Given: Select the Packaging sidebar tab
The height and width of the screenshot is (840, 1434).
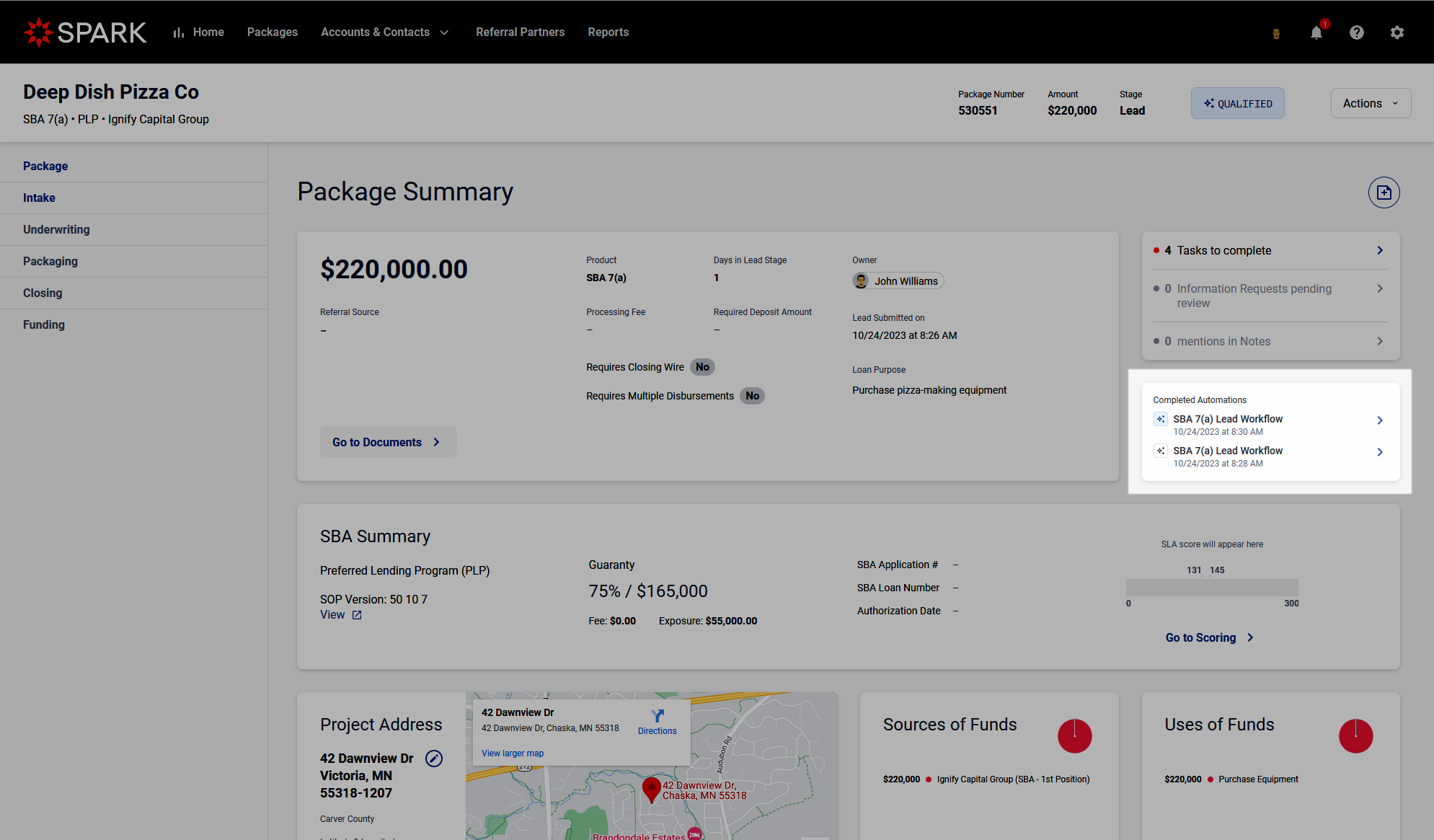Looking at the screenshot, I should 134,261.
